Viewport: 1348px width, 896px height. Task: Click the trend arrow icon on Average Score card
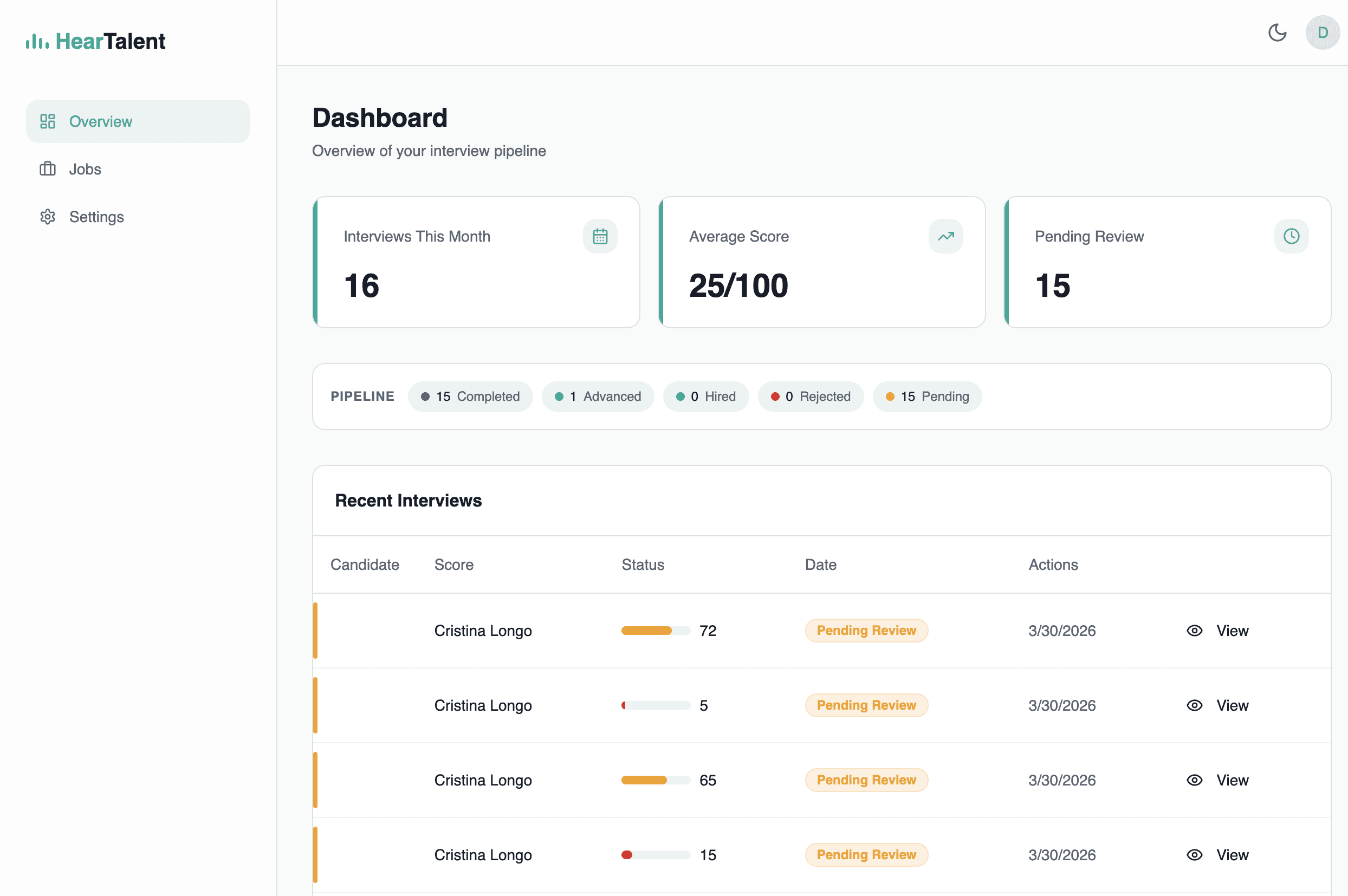(945, 236)
